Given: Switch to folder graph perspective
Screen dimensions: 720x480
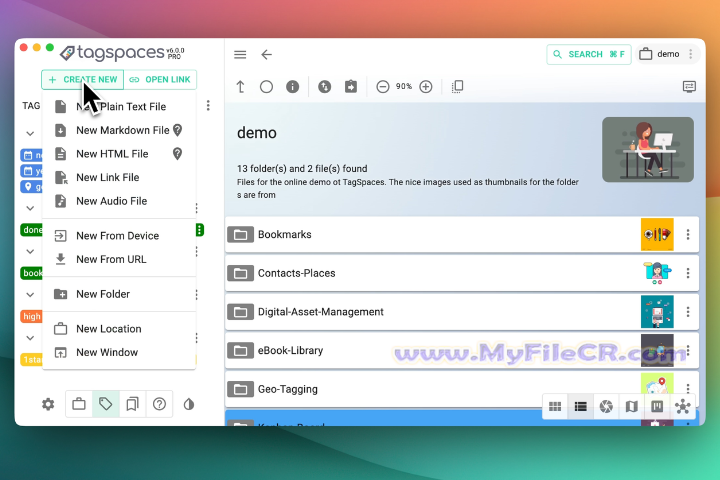Looking at the screenshot, I should click(683, 406).
